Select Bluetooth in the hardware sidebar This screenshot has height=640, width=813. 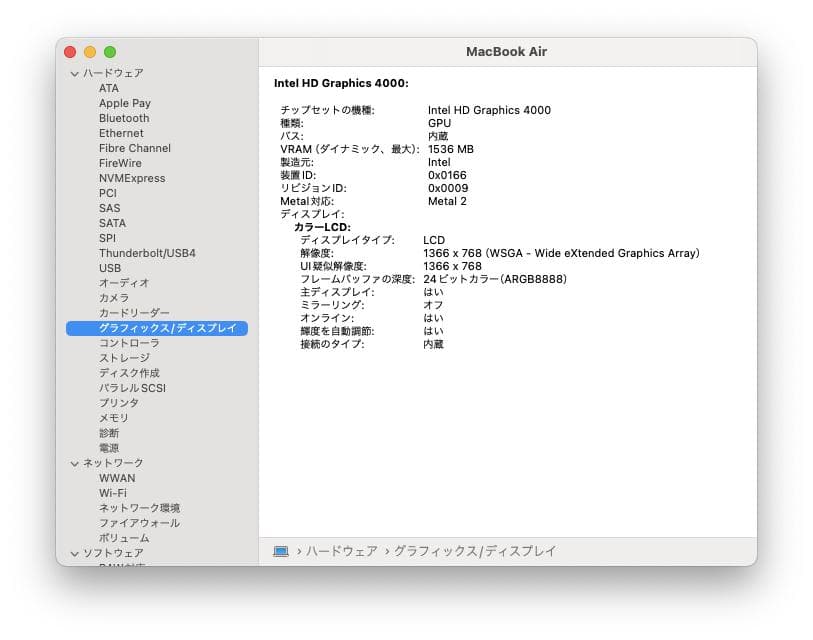tap(123, 118)
